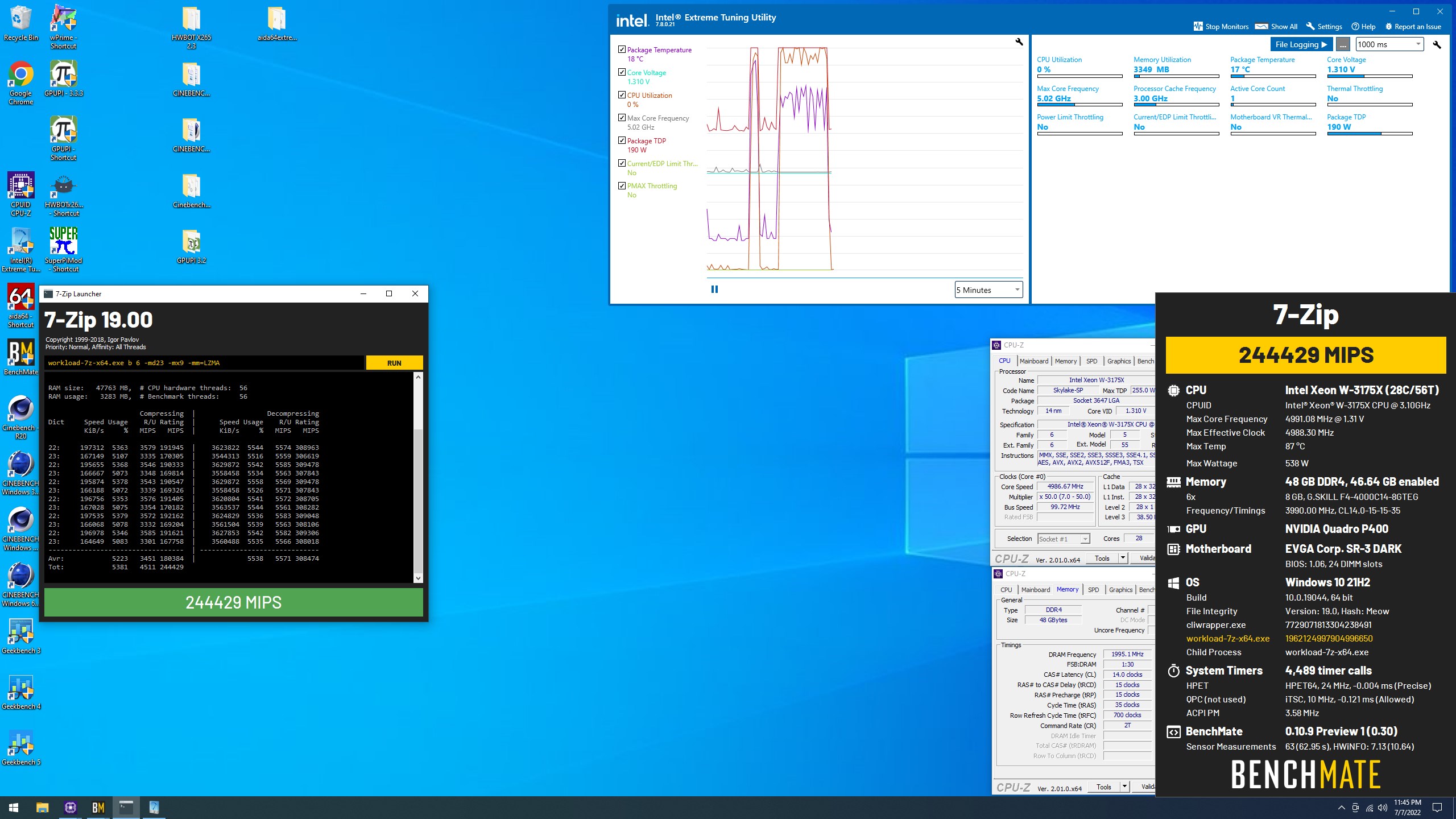Open Tools dropdown arrow in upper CPU-Z
Viewport: 1456px width, 819px height.
coord(1123,558)
